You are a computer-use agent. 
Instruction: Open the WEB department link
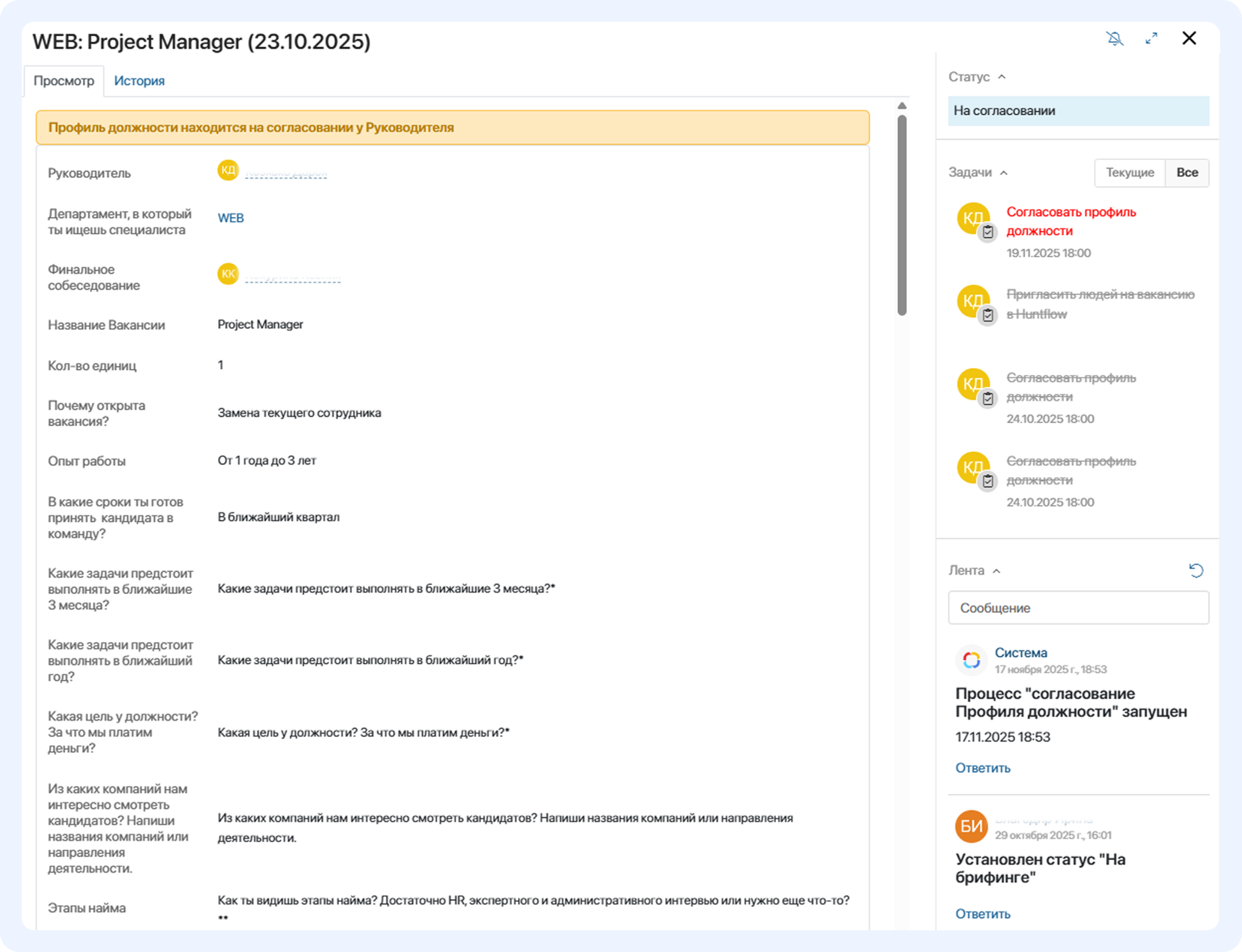[230, 218]
